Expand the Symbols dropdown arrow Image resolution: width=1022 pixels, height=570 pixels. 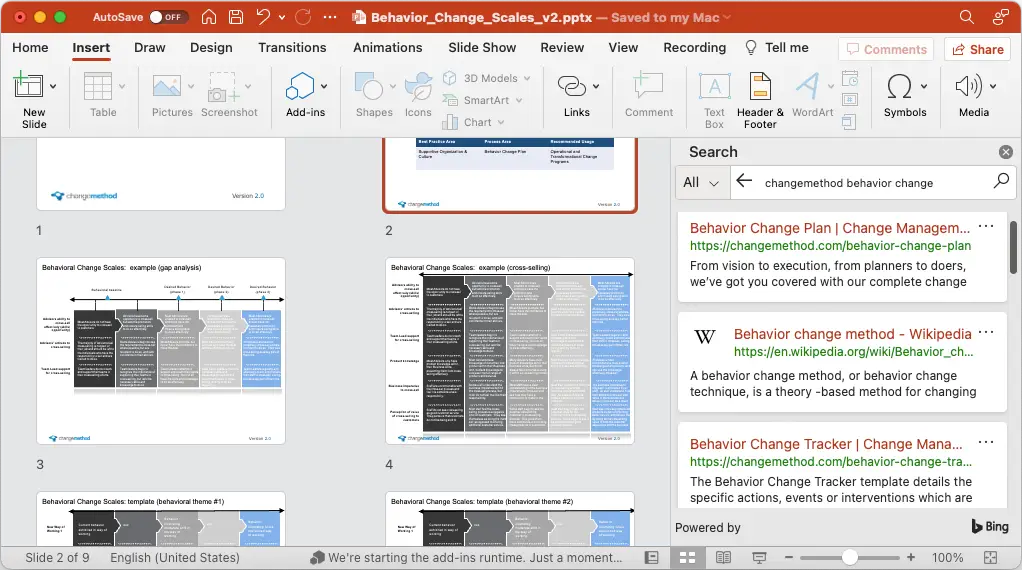coord(924,86)
